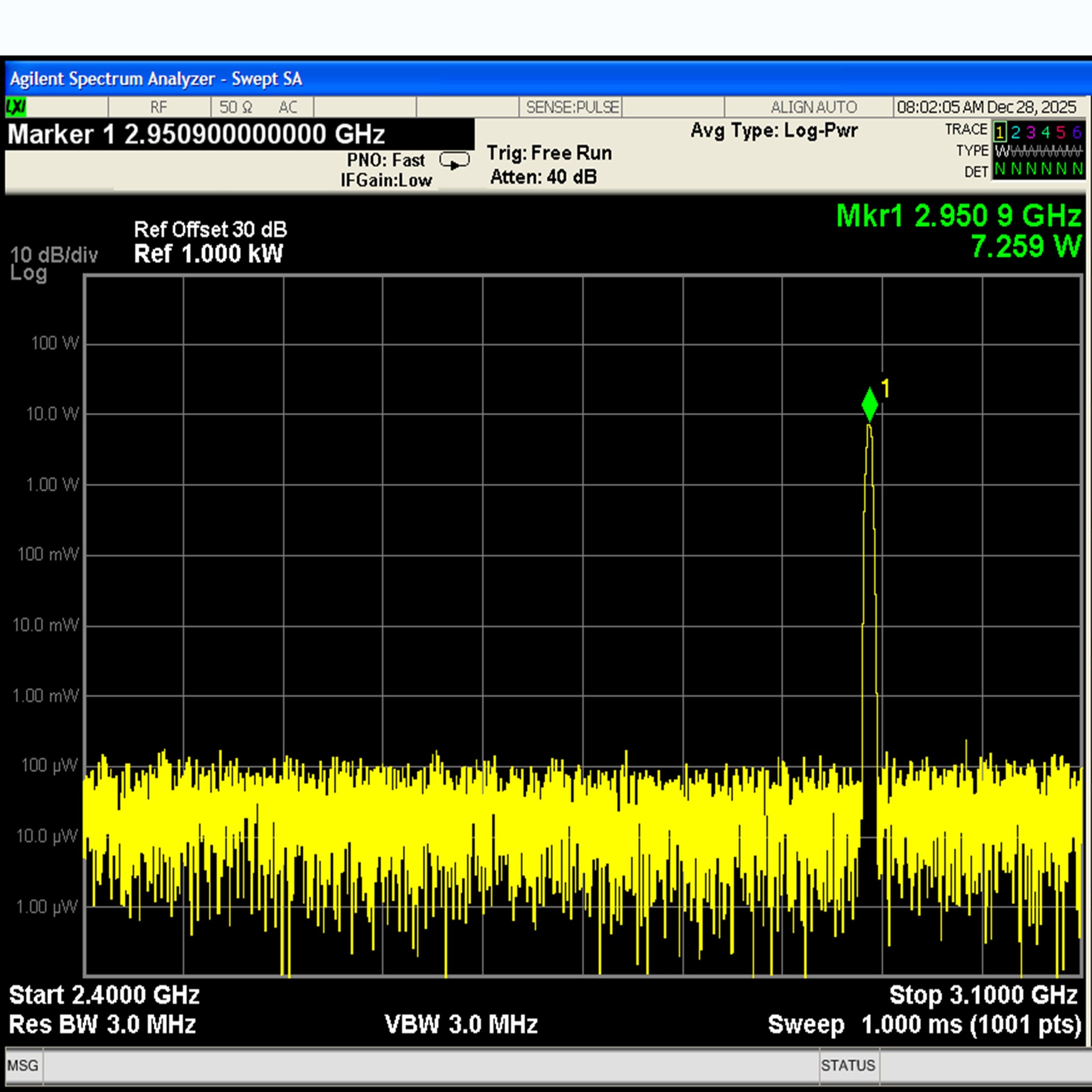Click the 1.00 µW axis label
Image resolution: width=1092 pixels, height=1092 pixels.
(x=47, y=907)
